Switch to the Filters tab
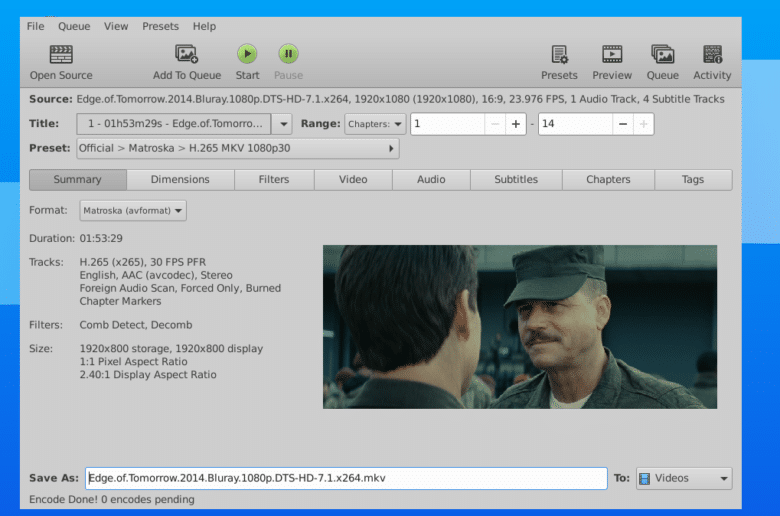Viewport: 780px width, 516px height. tap(274, 180)
